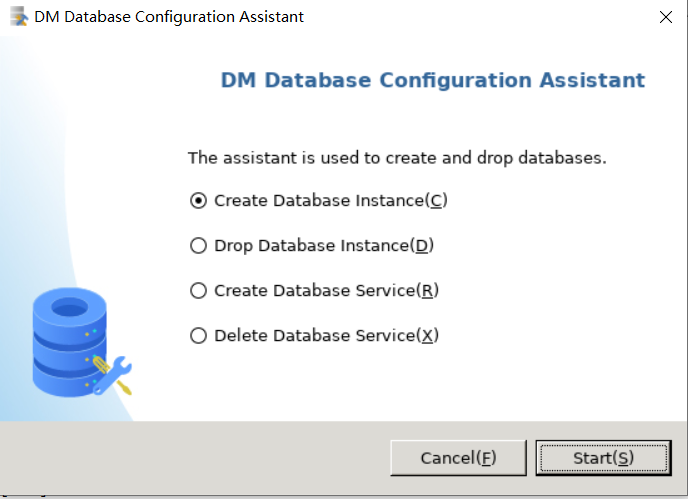
Task: Click the "Delete Database Service(X)" label text
Action: [326, 336]
